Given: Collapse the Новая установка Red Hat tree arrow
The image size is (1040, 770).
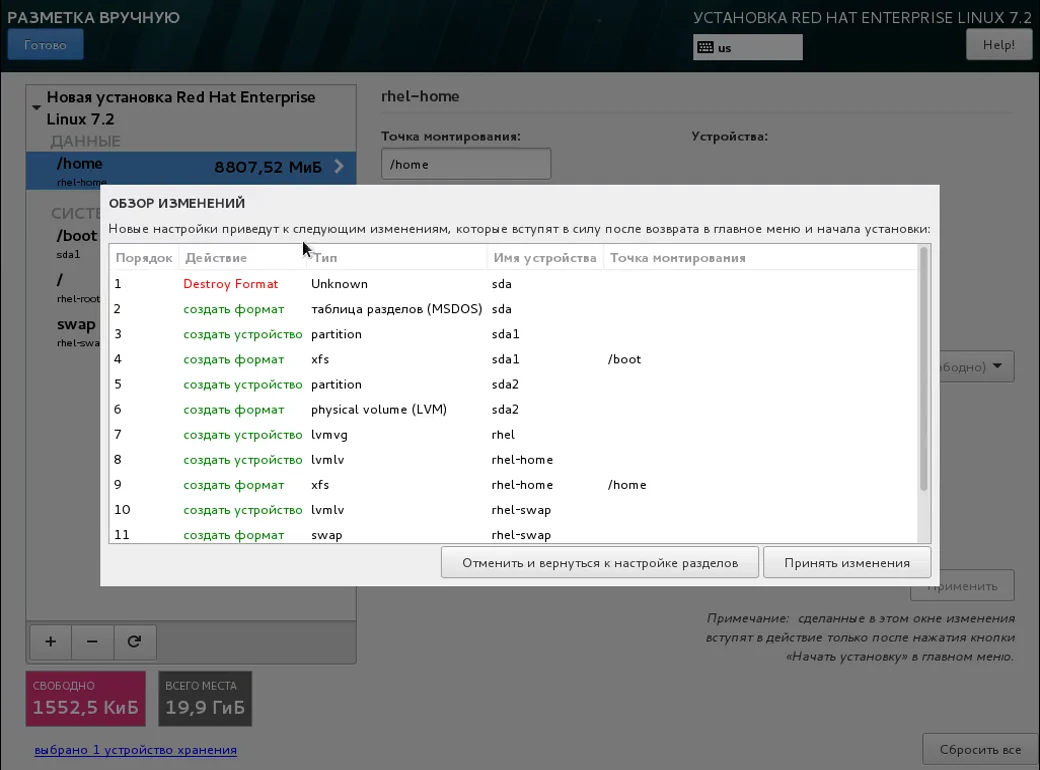Looking at the screenshot, I should tap(36, 107).
